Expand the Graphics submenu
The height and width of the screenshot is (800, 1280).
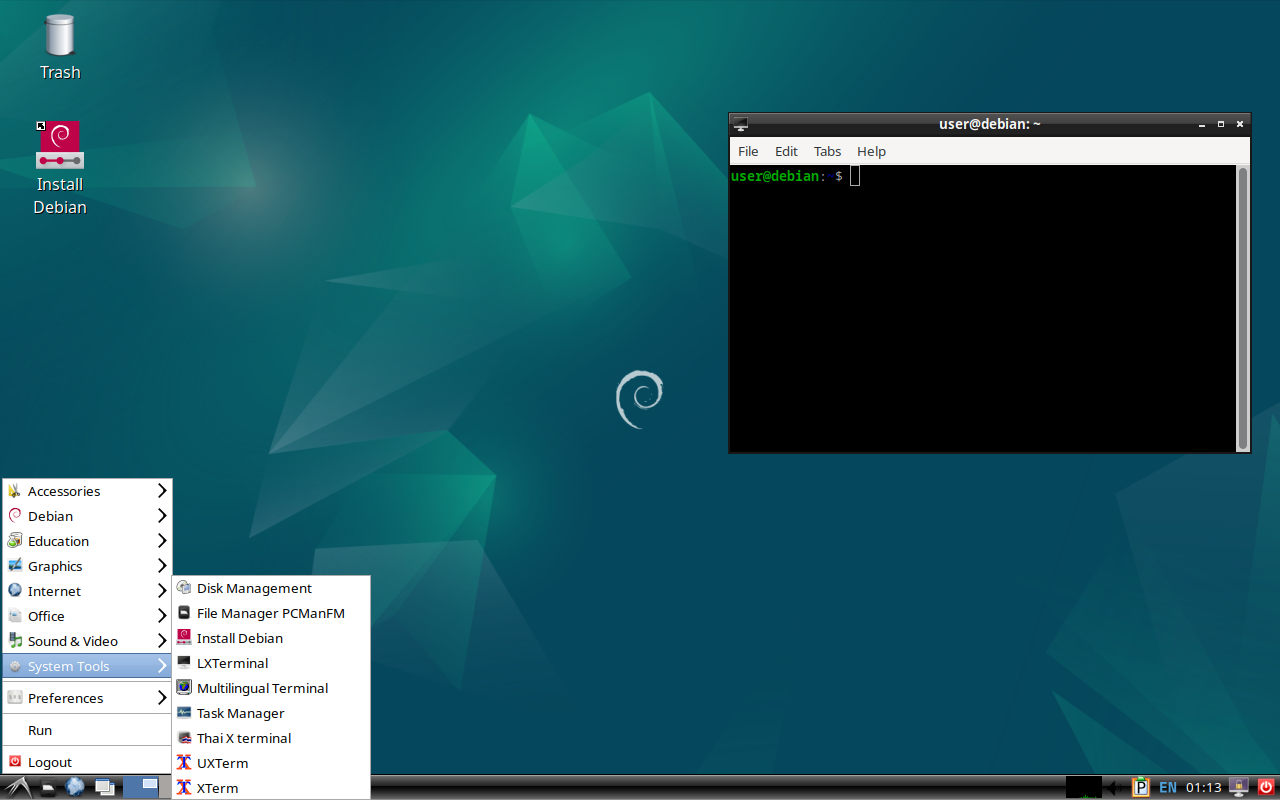pyautogui.click(x=87, y=566)
